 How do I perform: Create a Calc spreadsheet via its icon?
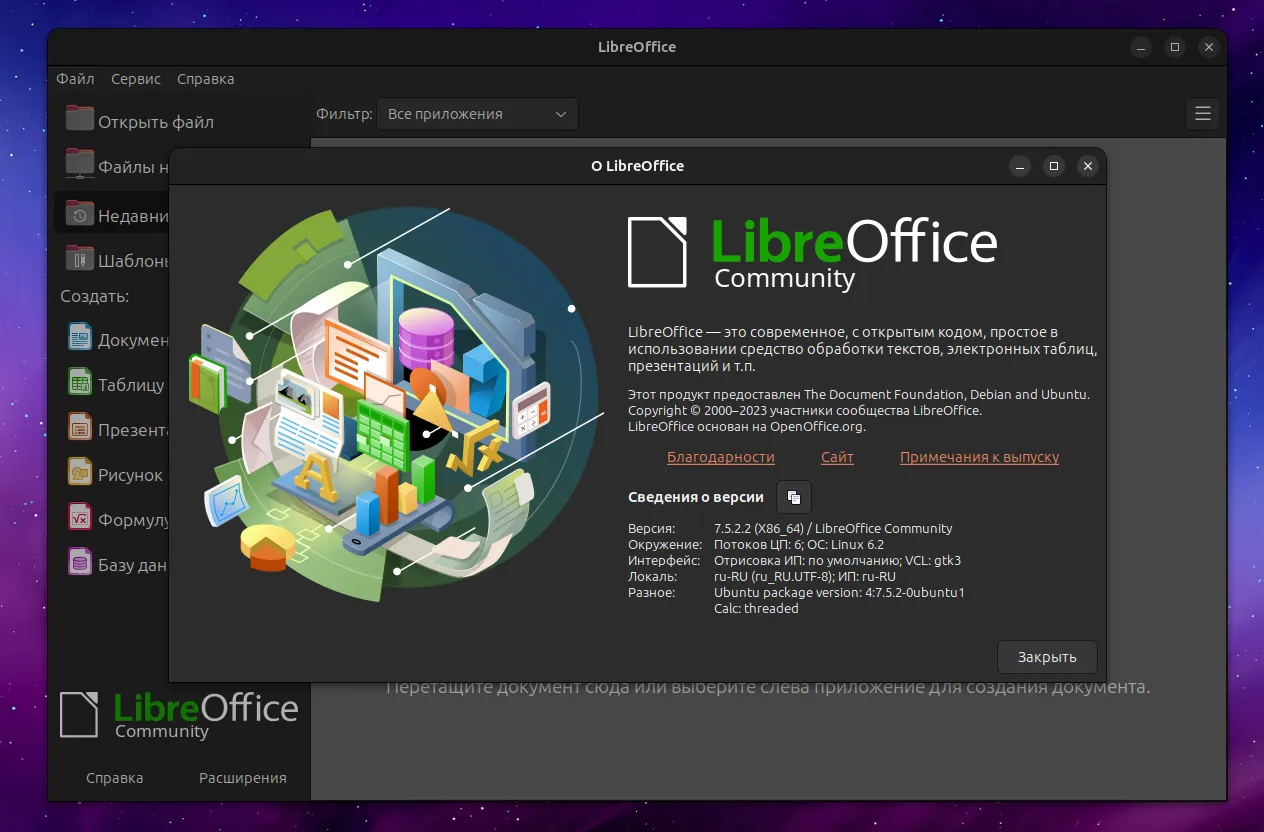pyautogui.click(x=80, y=382)
